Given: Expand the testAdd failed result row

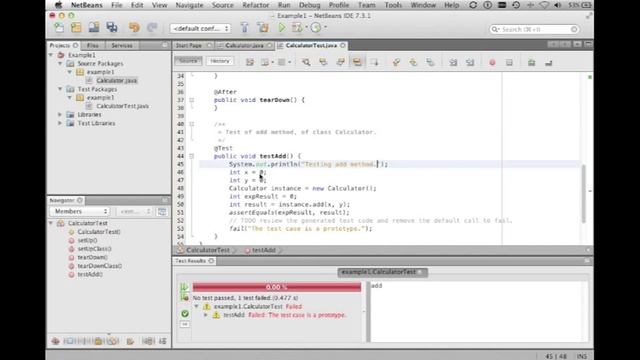Looking at the screenshot, I should click(206, 315).
